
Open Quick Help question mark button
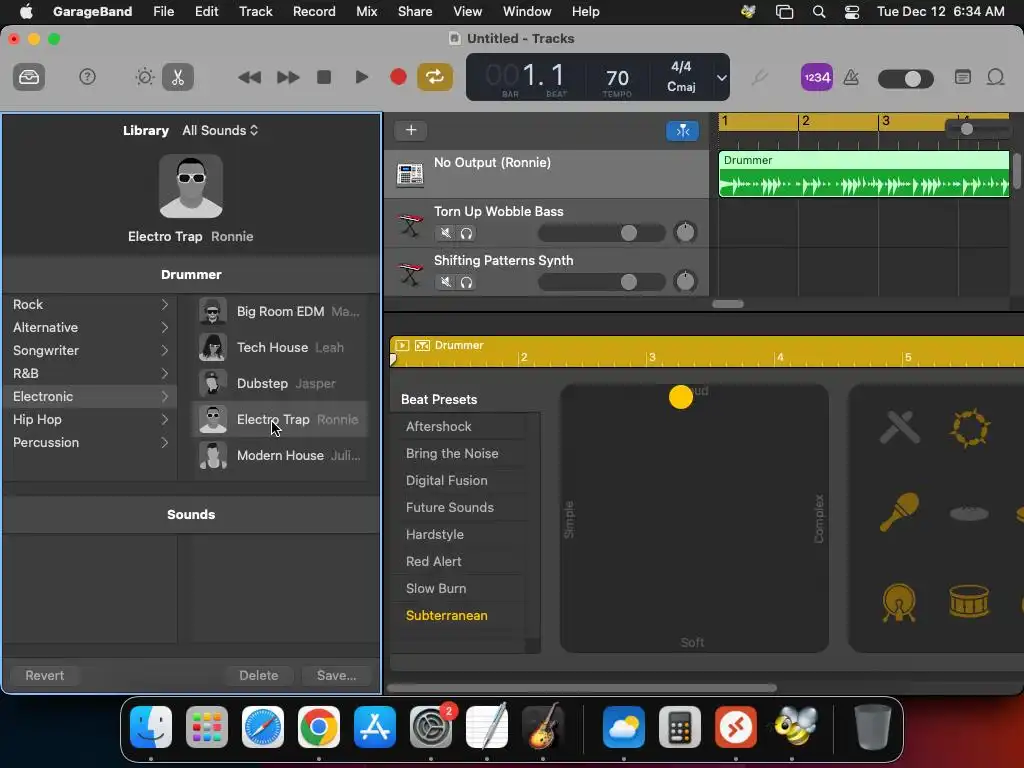point(87,77)
